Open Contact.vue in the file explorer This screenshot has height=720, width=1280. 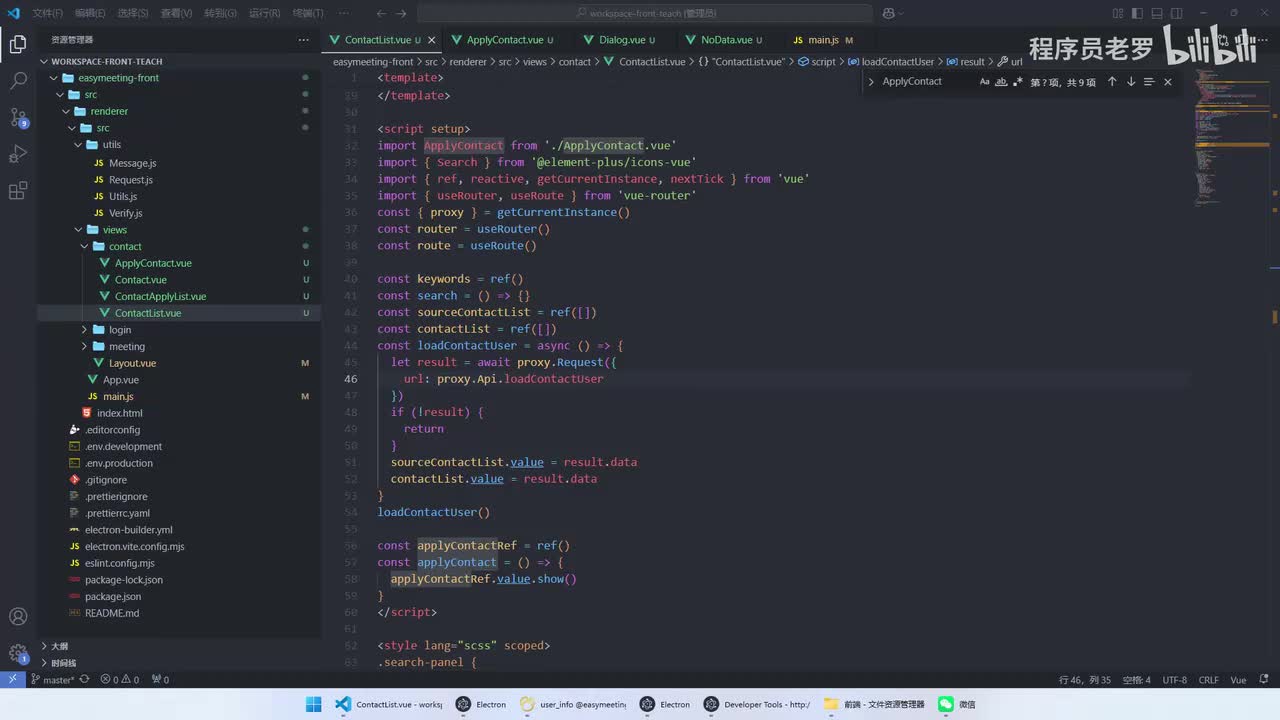[x=140, y=280]
